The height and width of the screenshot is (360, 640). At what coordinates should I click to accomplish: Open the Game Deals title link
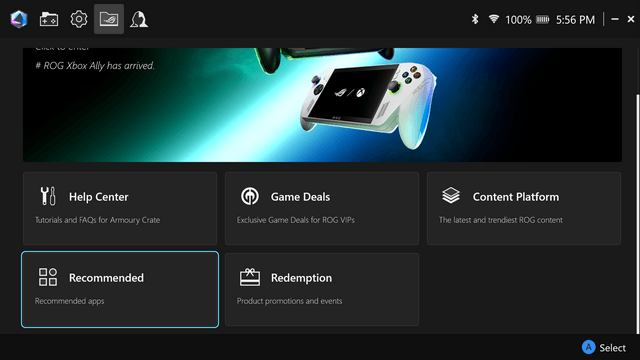pyautogui.click(x=300, y=197)
